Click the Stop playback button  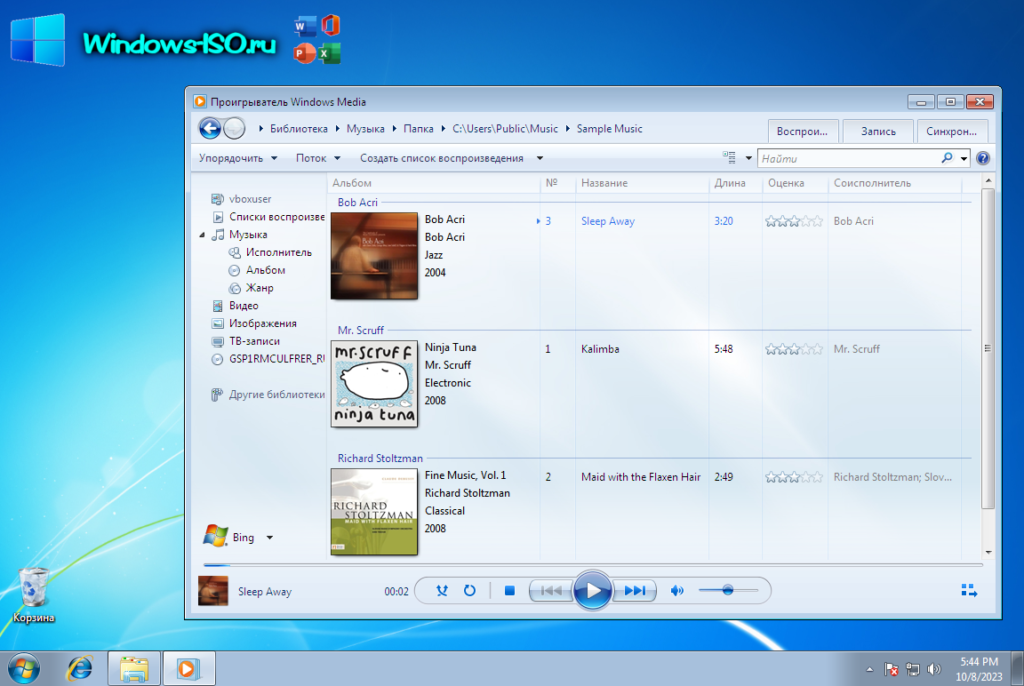[x=510, y=591]
